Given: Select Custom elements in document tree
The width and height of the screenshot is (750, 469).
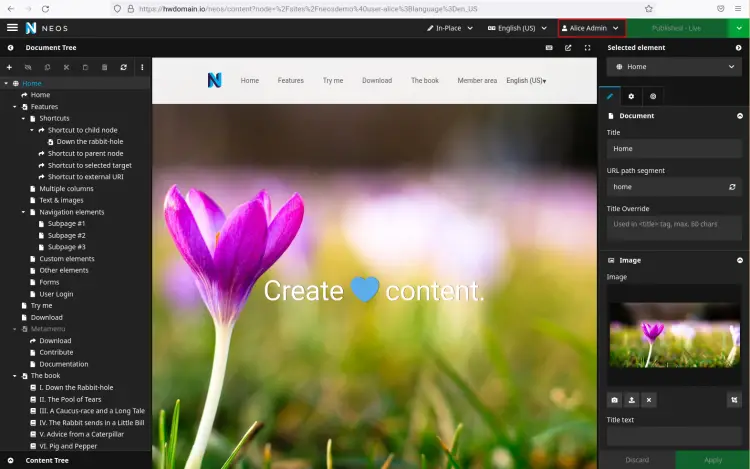Looking at the screenshot, I should coord(66,259).
